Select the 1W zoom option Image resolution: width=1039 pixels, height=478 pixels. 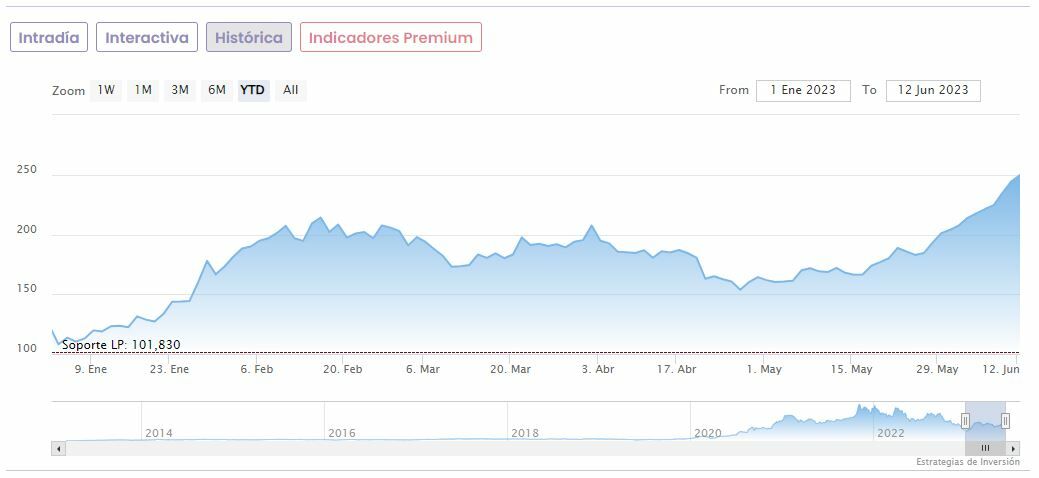[x=106, y=90]
